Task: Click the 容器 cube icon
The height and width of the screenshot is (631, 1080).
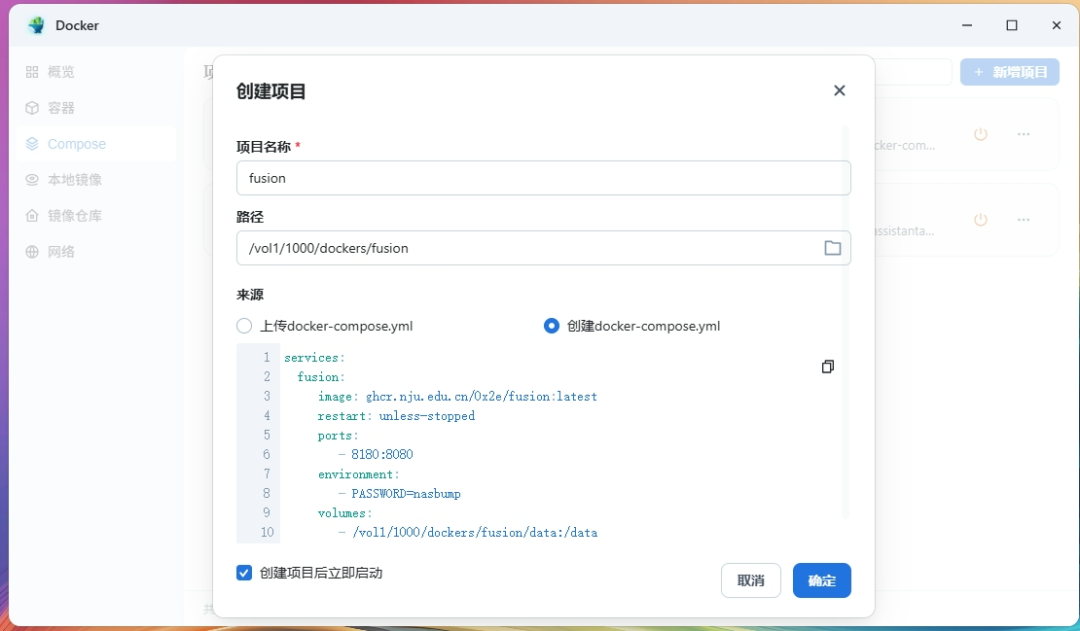Action: pos(32,107)
